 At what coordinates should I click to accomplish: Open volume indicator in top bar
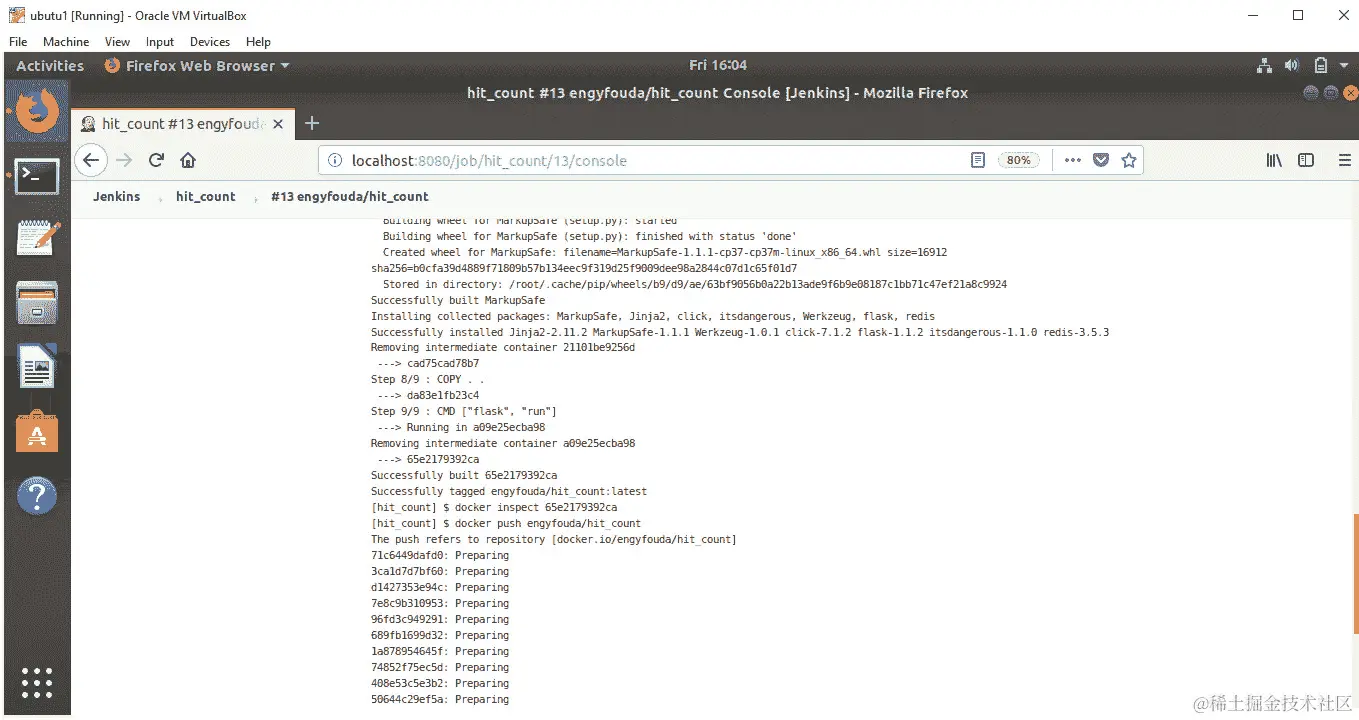point(1292,66)
